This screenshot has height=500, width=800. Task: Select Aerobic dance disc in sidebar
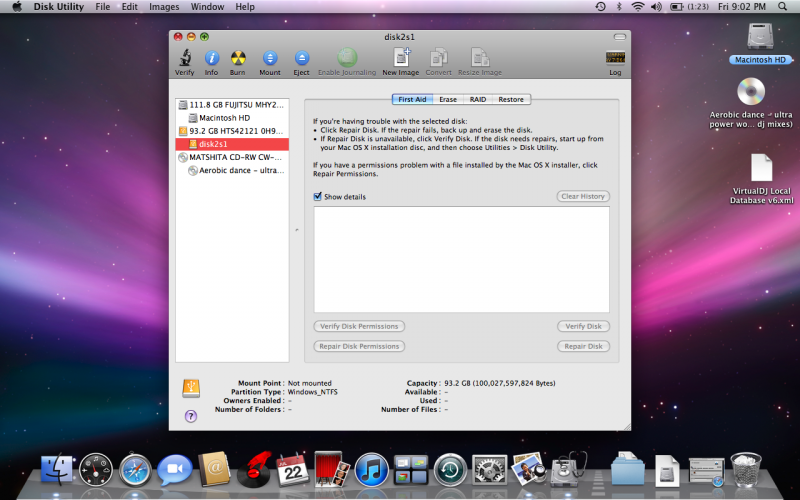(x=232, y=170)
